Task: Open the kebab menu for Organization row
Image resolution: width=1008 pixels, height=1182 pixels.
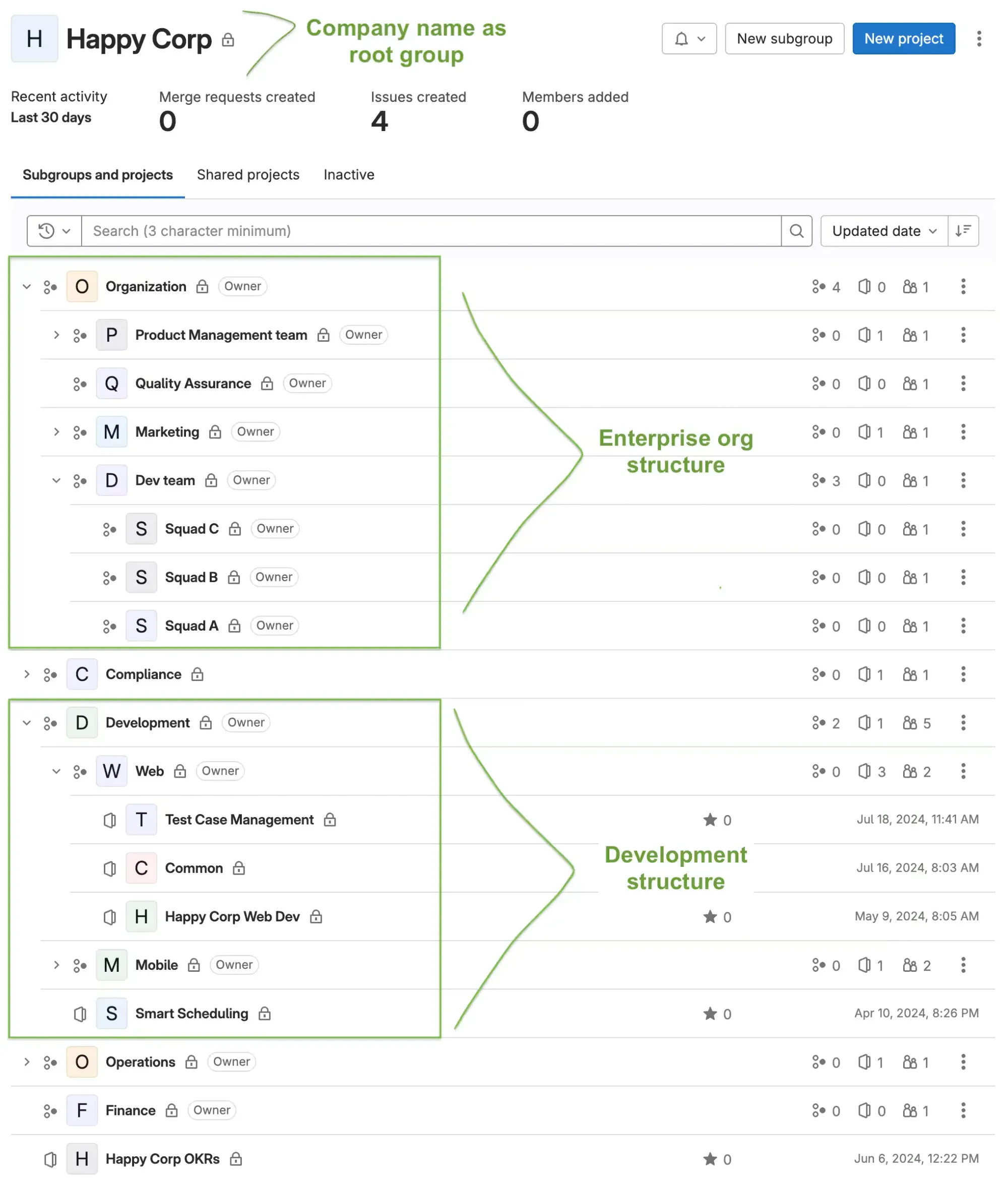Action: 963,286
